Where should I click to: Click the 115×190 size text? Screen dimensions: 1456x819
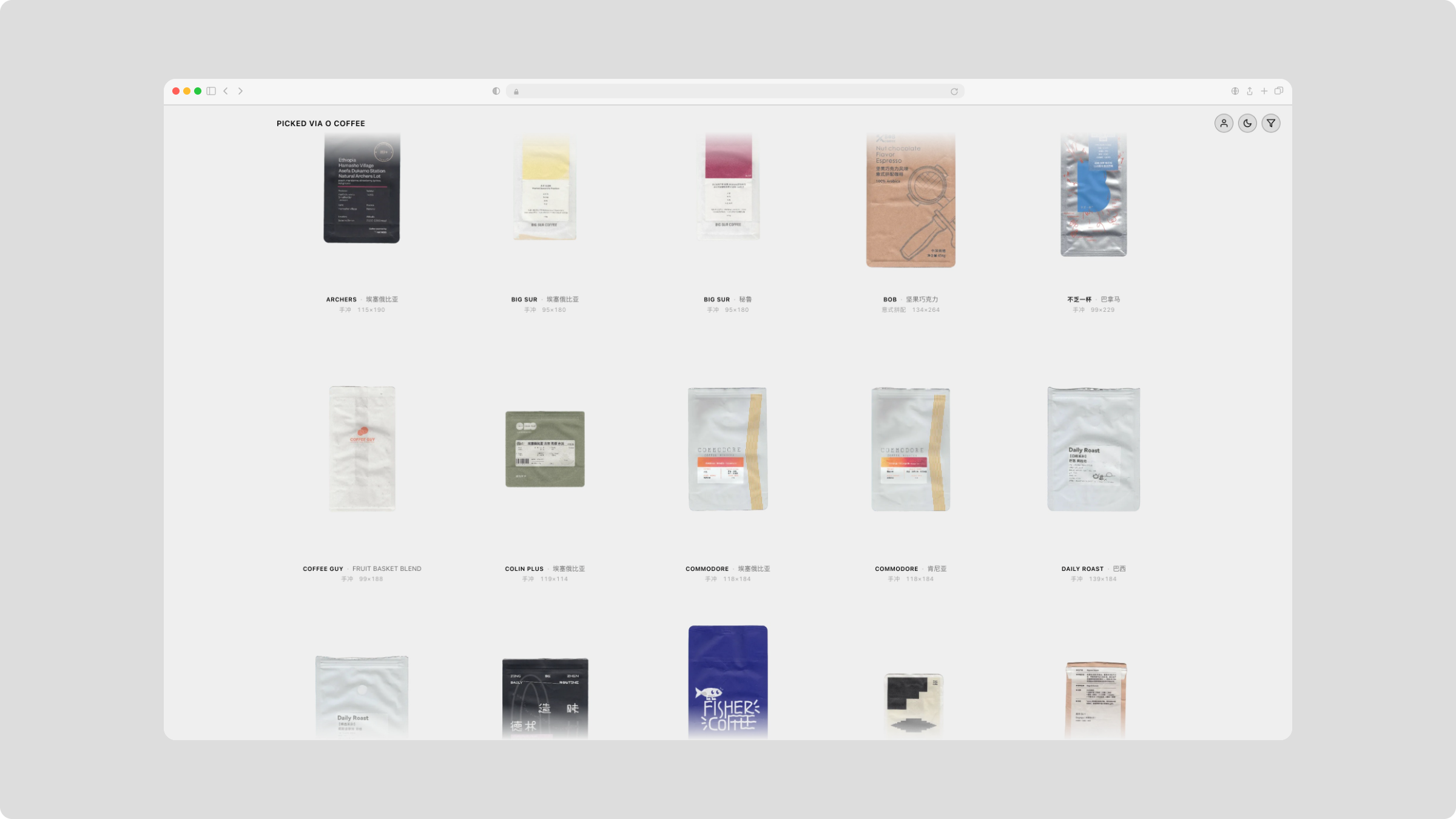pyautogui.click(x=371, y=310)
